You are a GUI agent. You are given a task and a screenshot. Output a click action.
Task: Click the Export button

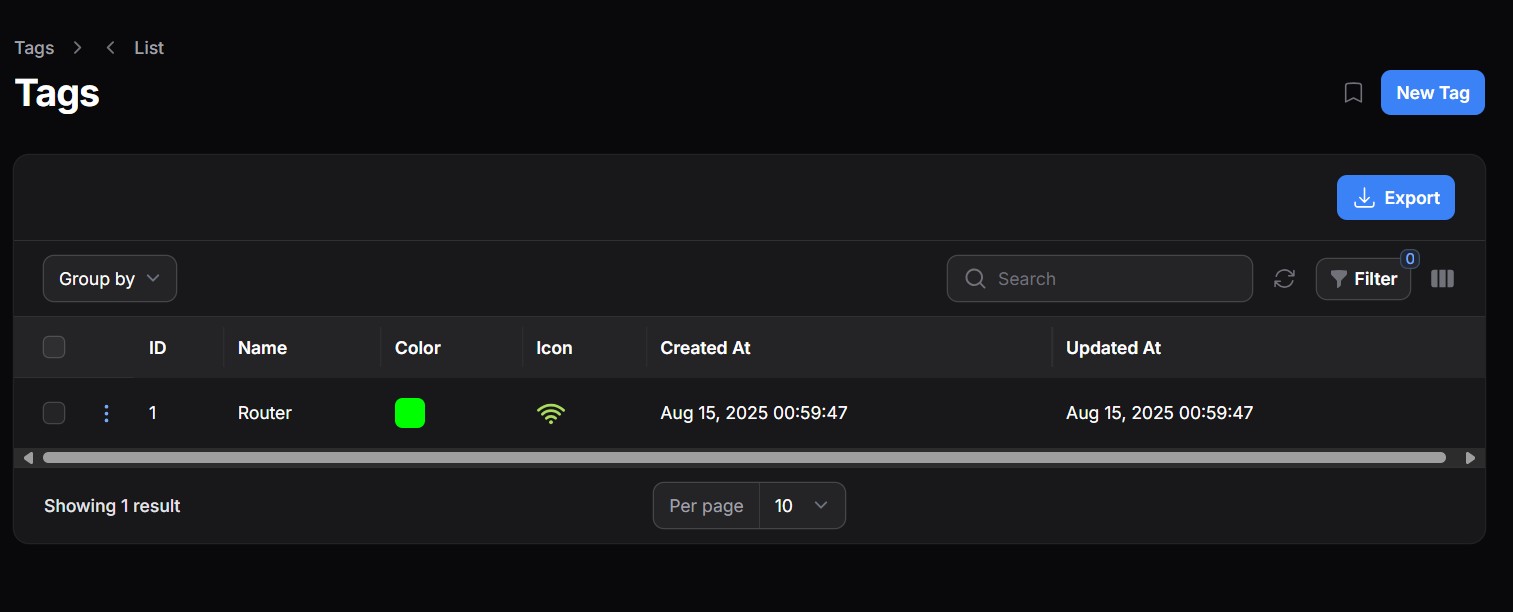click(x=1395, y=198)
